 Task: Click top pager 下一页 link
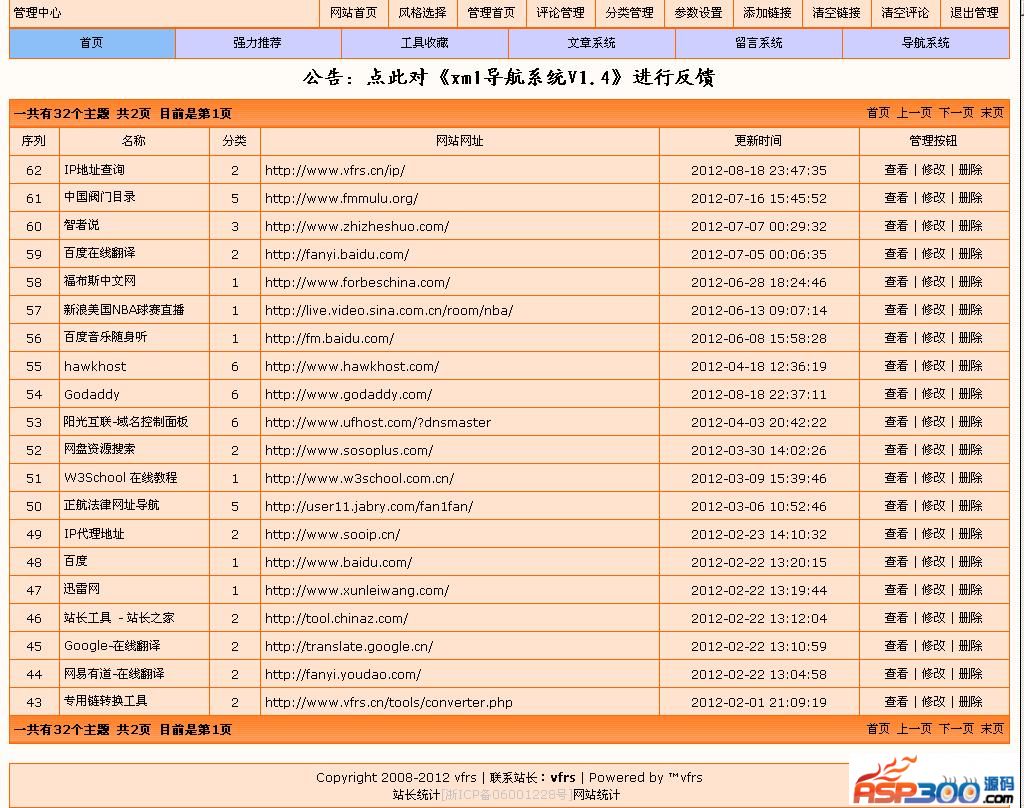[956, 113]
